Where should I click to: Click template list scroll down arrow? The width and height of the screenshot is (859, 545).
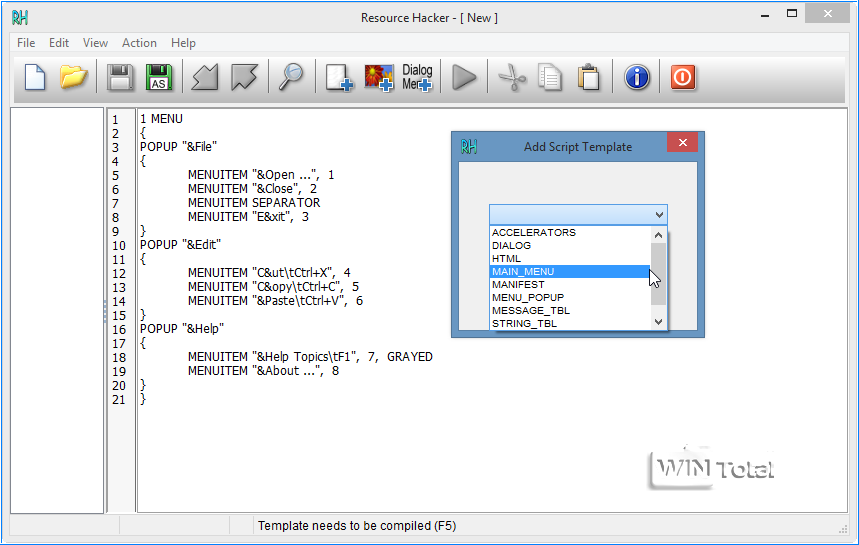tap(658, 322)
